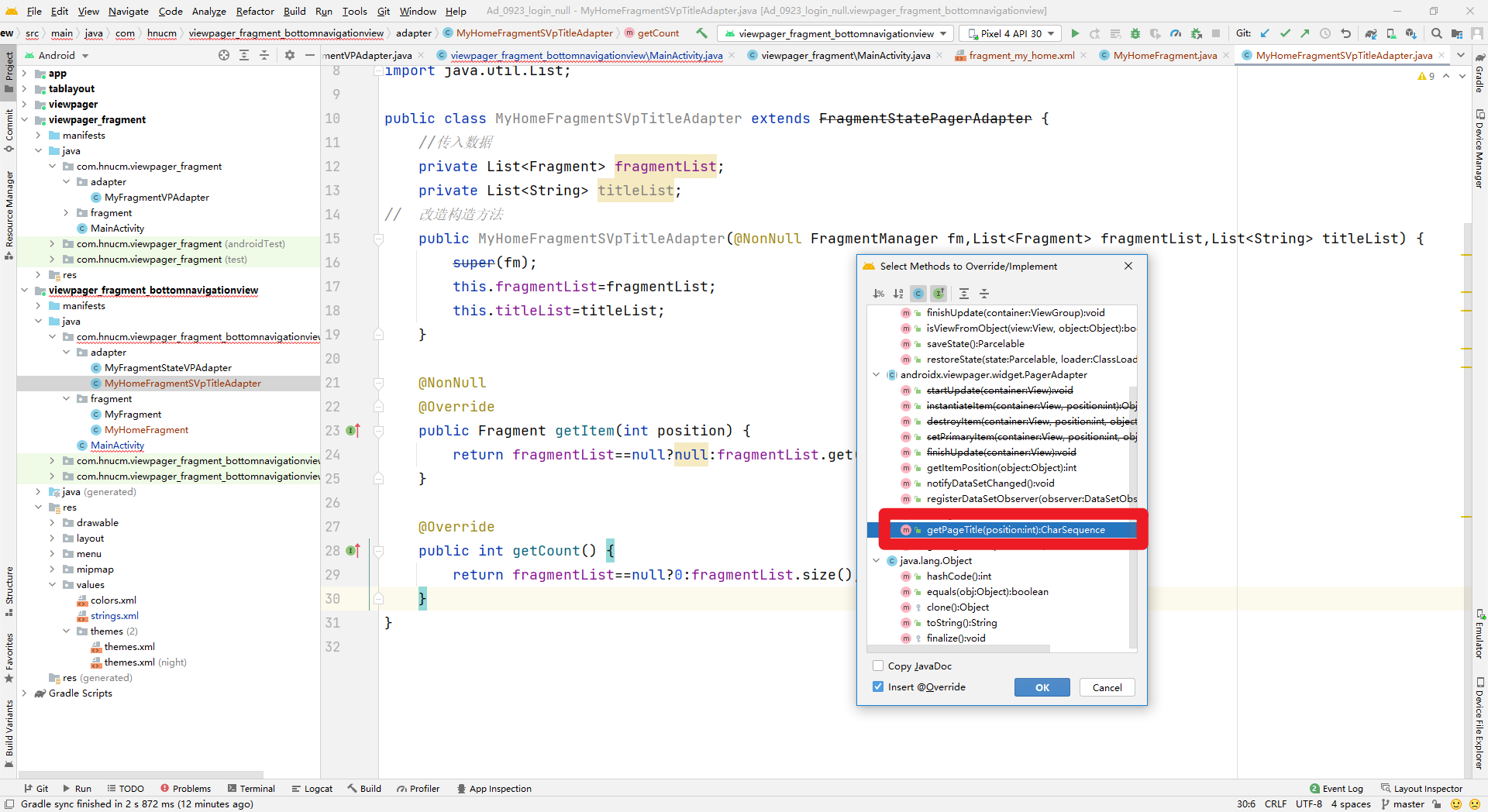Open Project panel settings gear
1488x812 pixels.
point(290,55)
